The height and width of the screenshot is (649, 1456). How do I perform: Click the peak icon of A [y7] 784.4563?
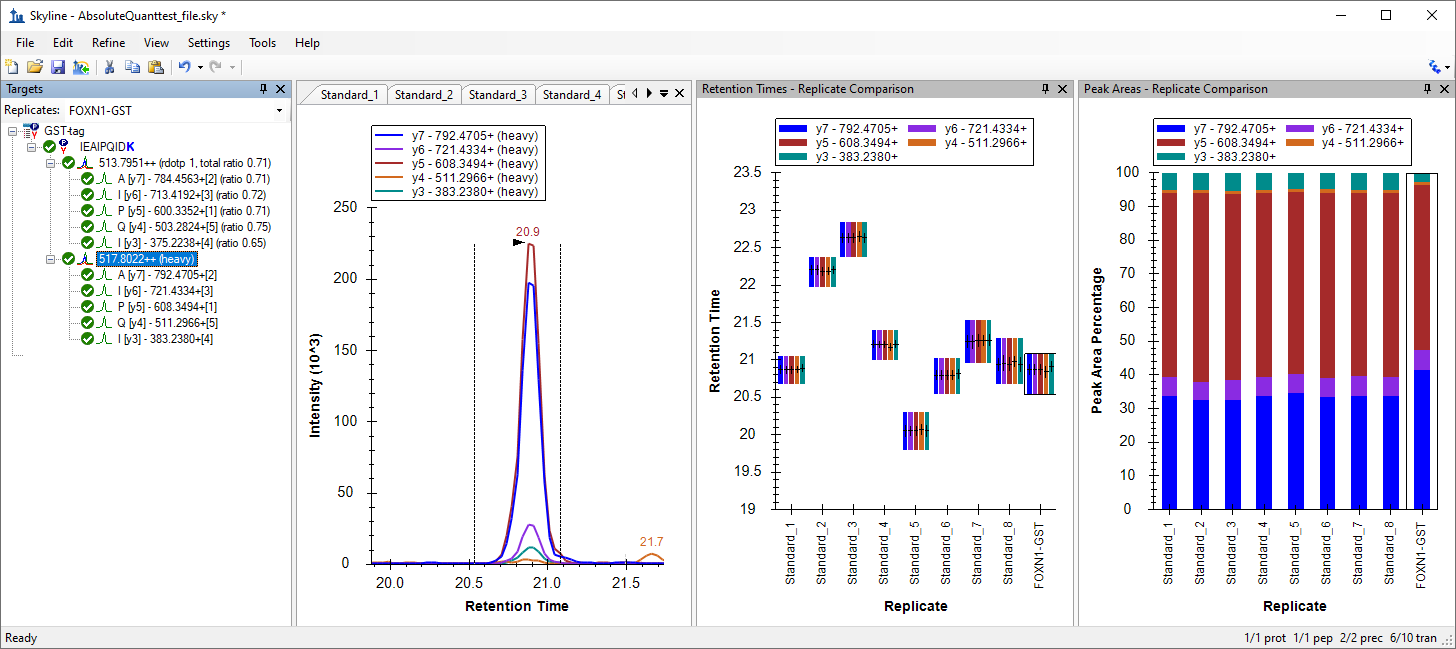pyautogui.click(x=103, y=179)
